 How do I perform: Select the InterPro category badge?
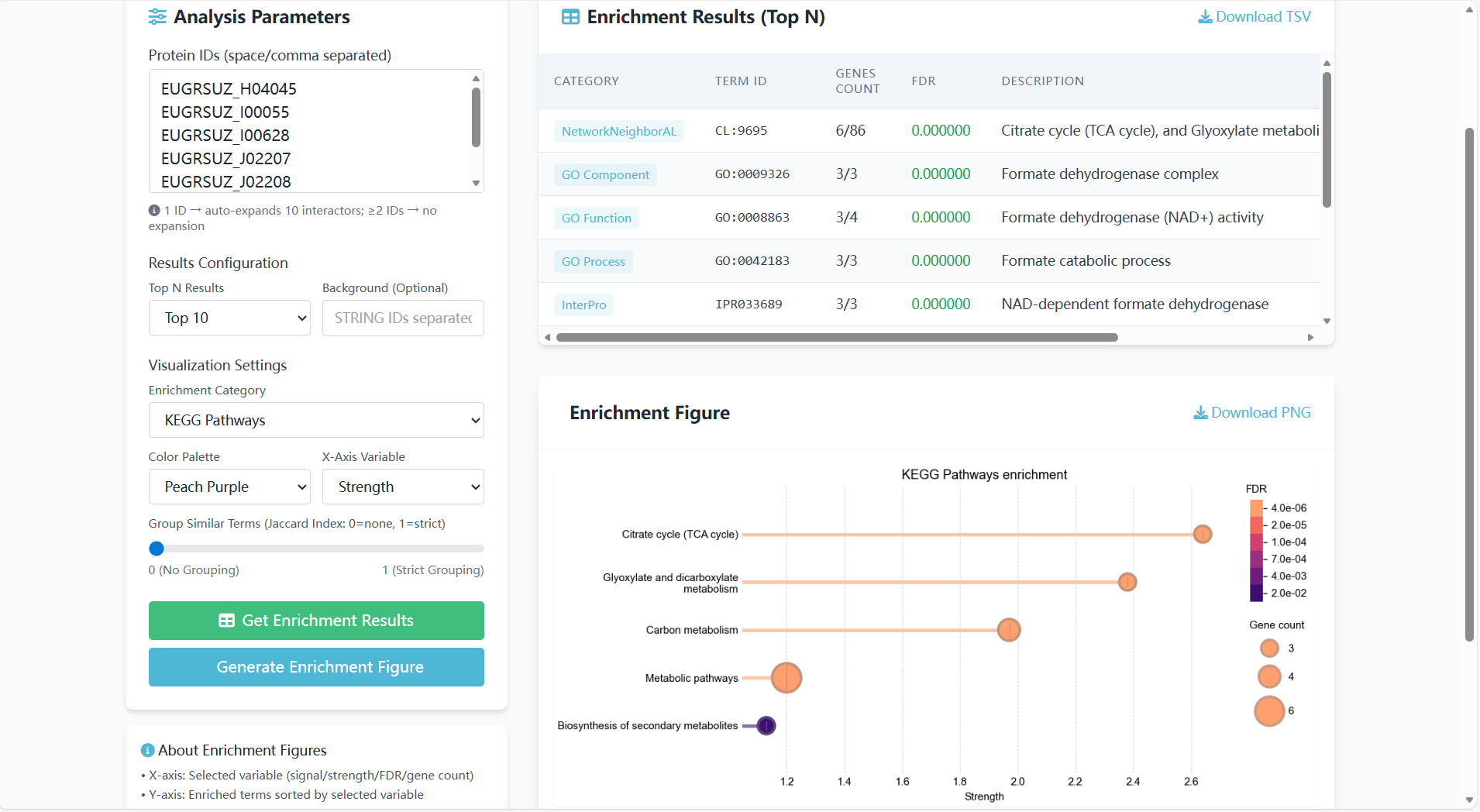coord(583,304)
